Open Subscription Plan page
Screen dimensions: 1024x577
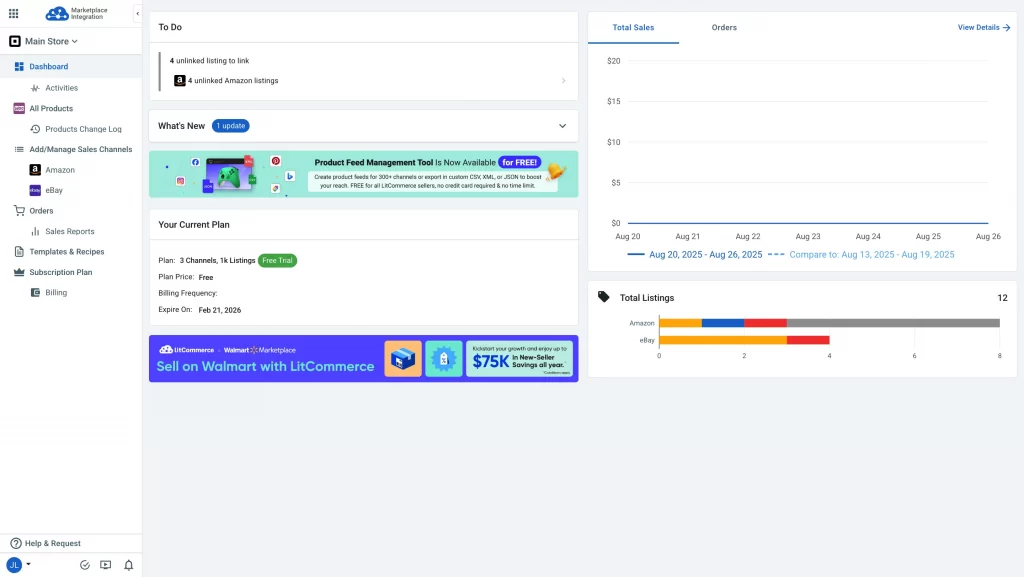61,272
